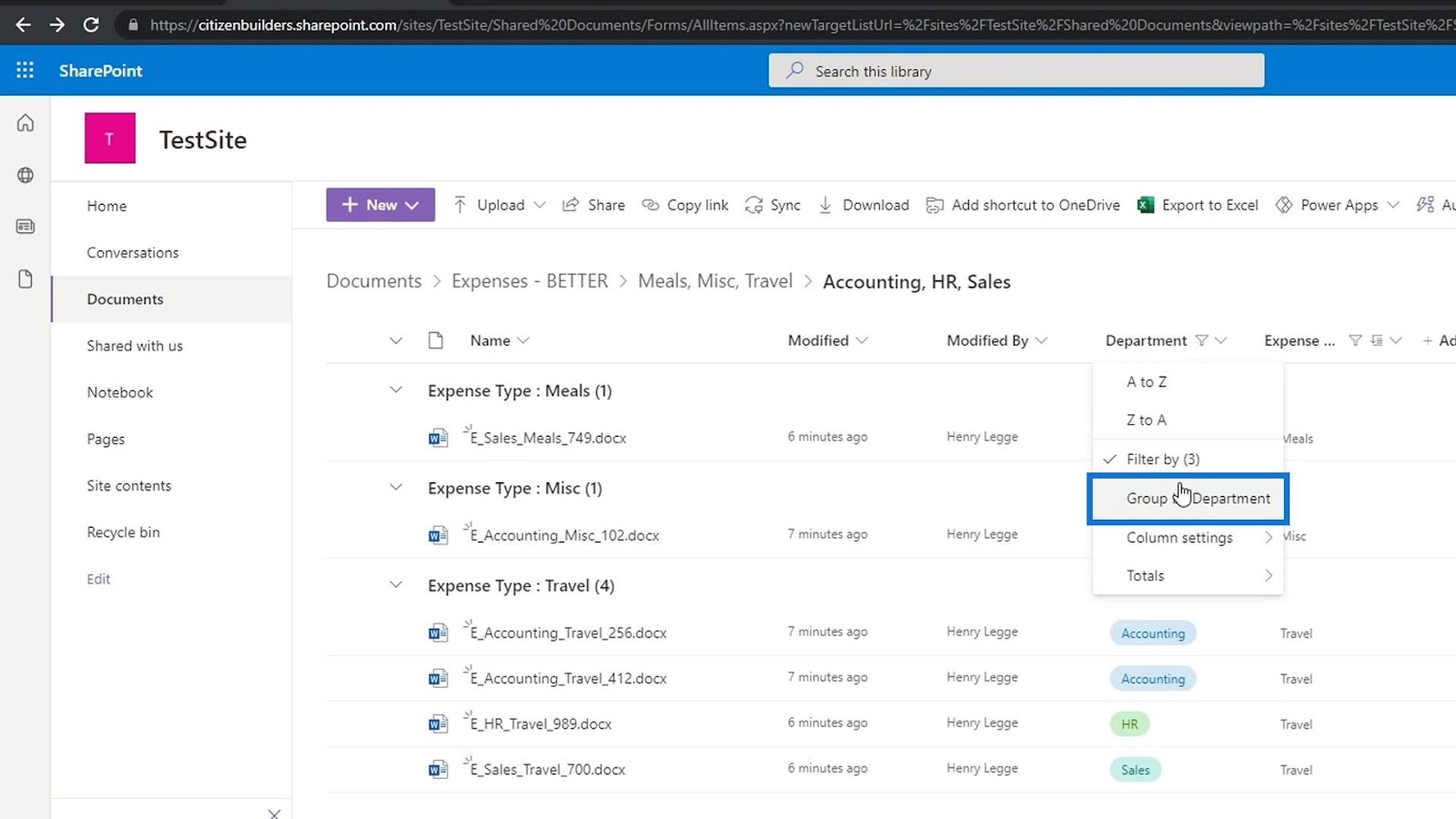This screenshot has height=819, width=1456.
Task: Click the Accounting tag on Travel_412 row
Action: tap(1153, 679)
